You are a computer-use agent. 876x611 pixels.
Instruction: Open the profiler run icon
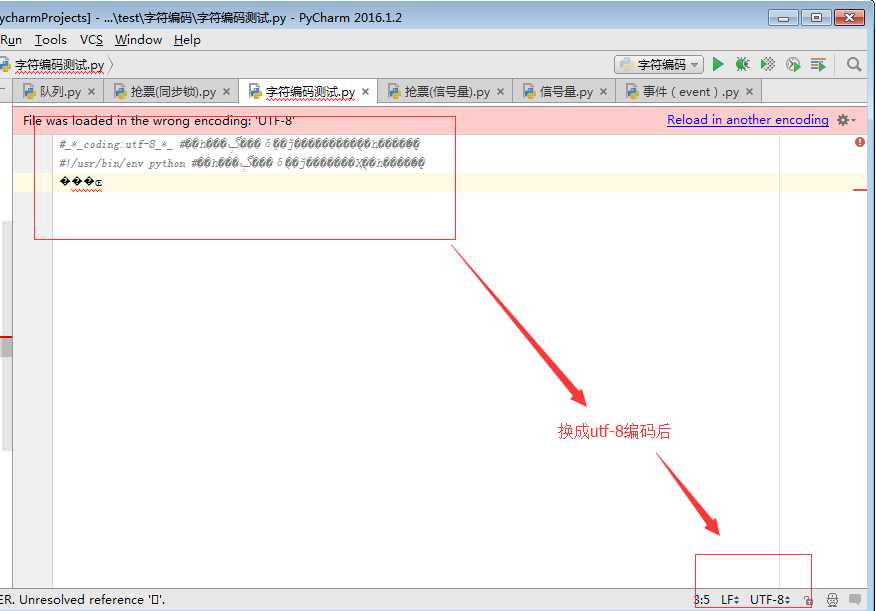793,64
